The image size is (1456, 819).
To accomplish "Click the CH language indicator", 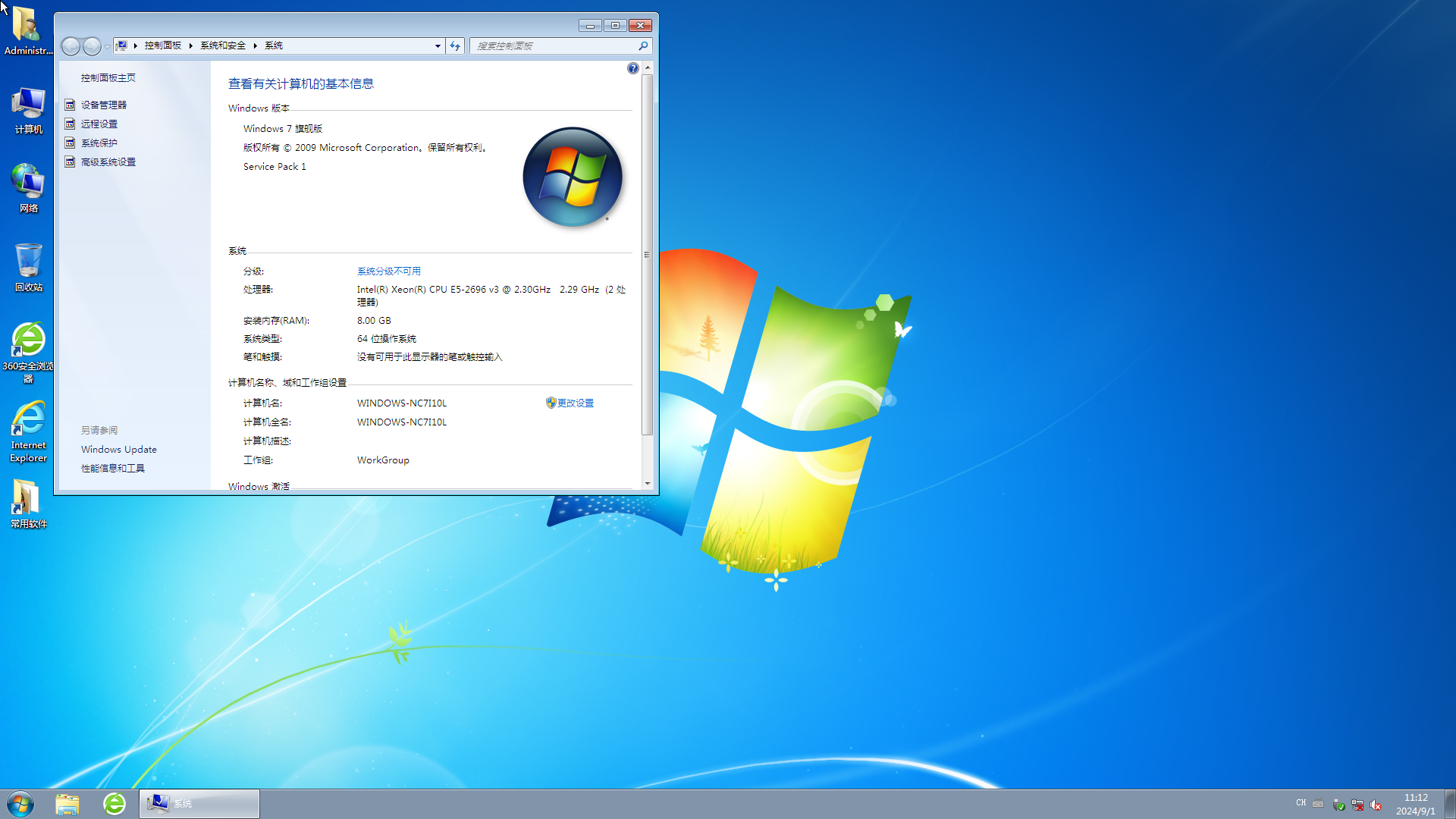I will click(1301, 803).
